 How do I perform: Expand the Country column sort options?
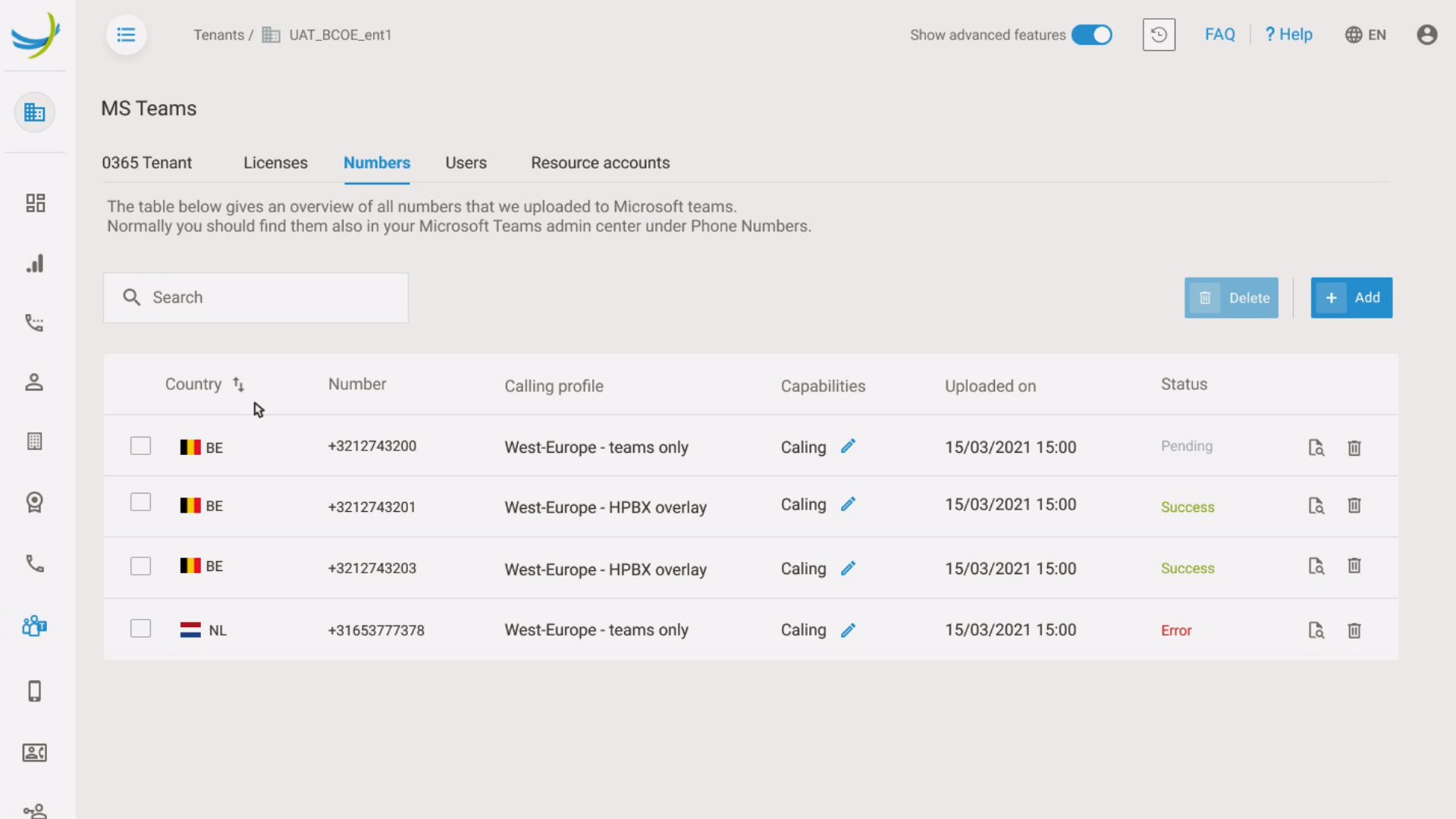pyautogui.click(x=237, y=383)
